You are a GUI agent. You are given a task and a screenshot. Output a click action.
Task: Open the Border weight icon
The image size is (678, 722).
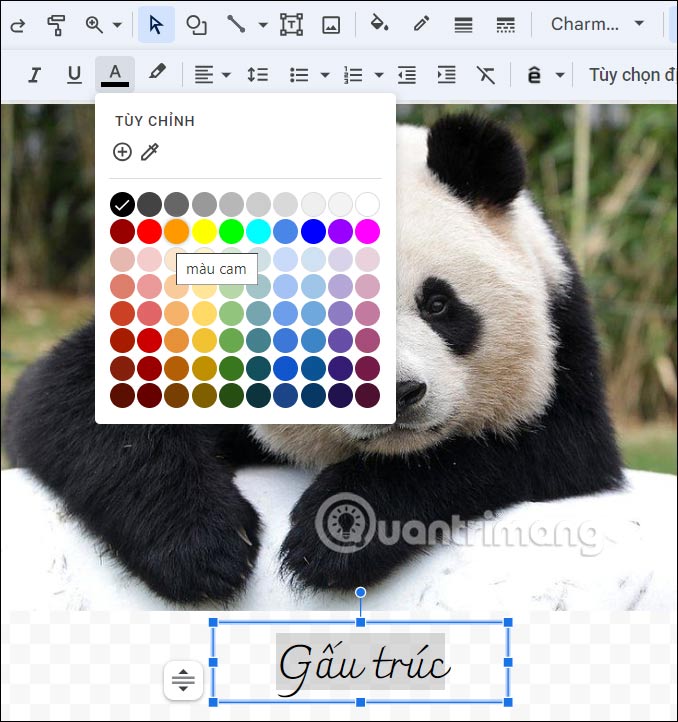point(463,25)
